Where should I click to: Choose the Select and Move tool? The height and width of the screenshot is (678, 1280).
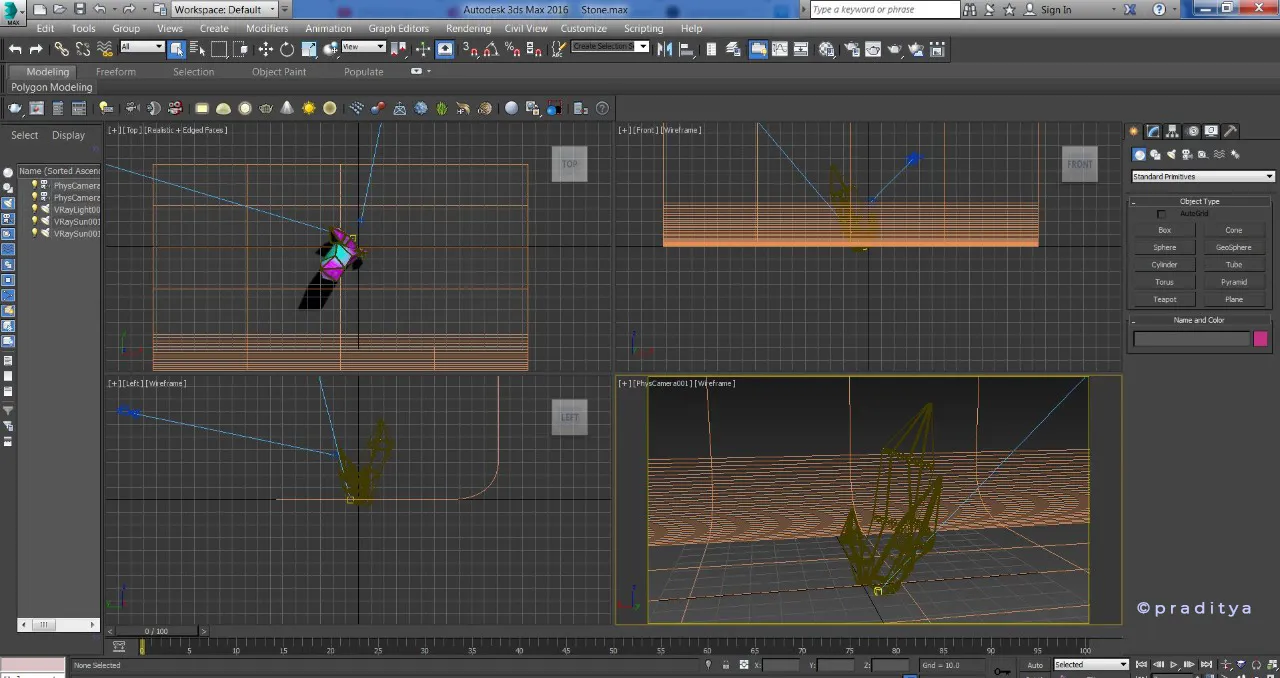[x=265, y=49]
